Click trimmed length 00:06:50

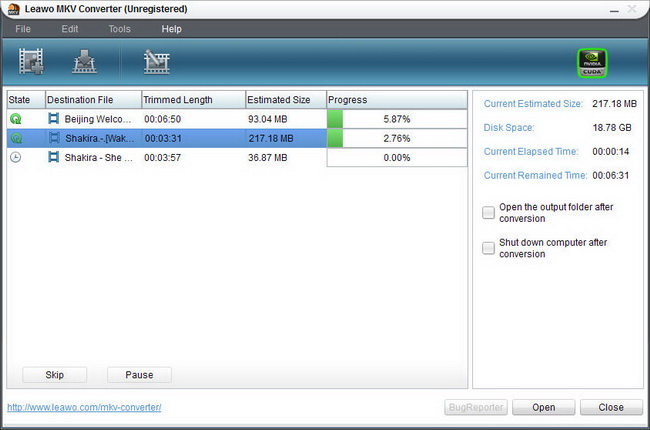(162, 119)
